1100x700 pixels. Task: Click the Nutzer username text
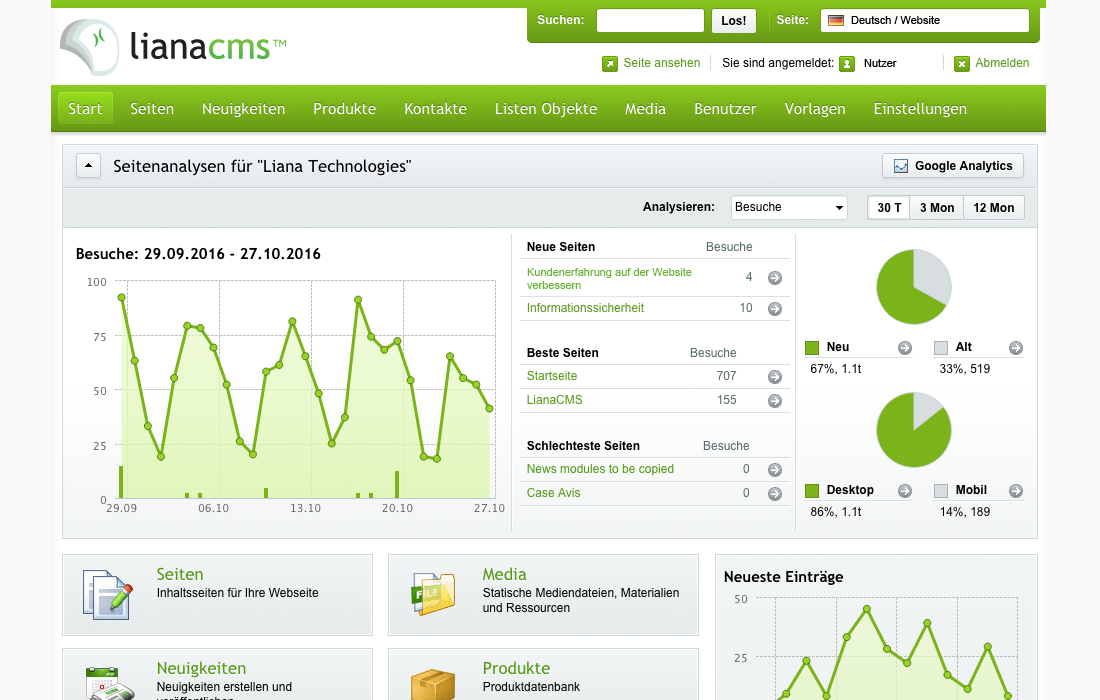(x=880, y=64)
